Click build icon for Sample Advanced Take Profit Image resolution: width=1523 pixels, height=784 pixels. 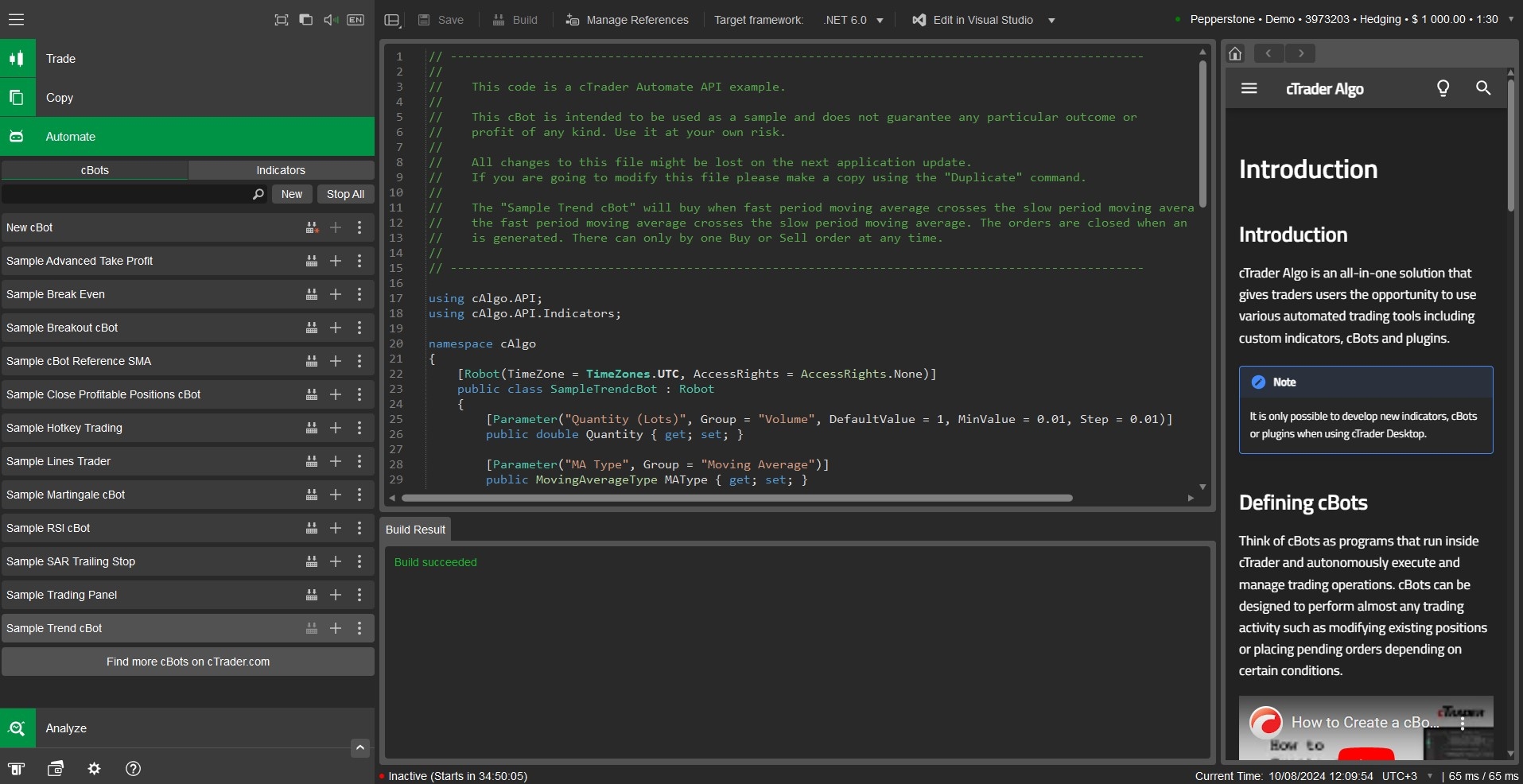point(312,261)
